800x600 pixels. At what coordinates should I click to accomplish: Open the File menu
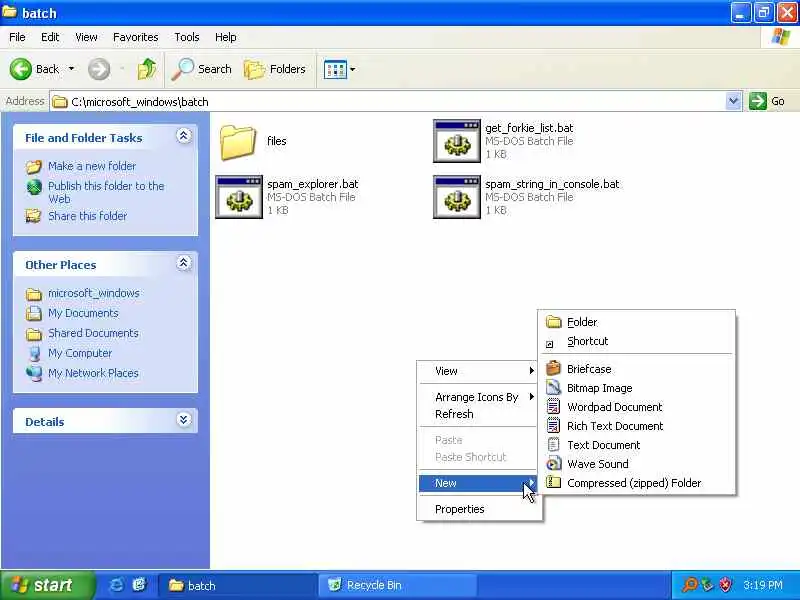17,37
